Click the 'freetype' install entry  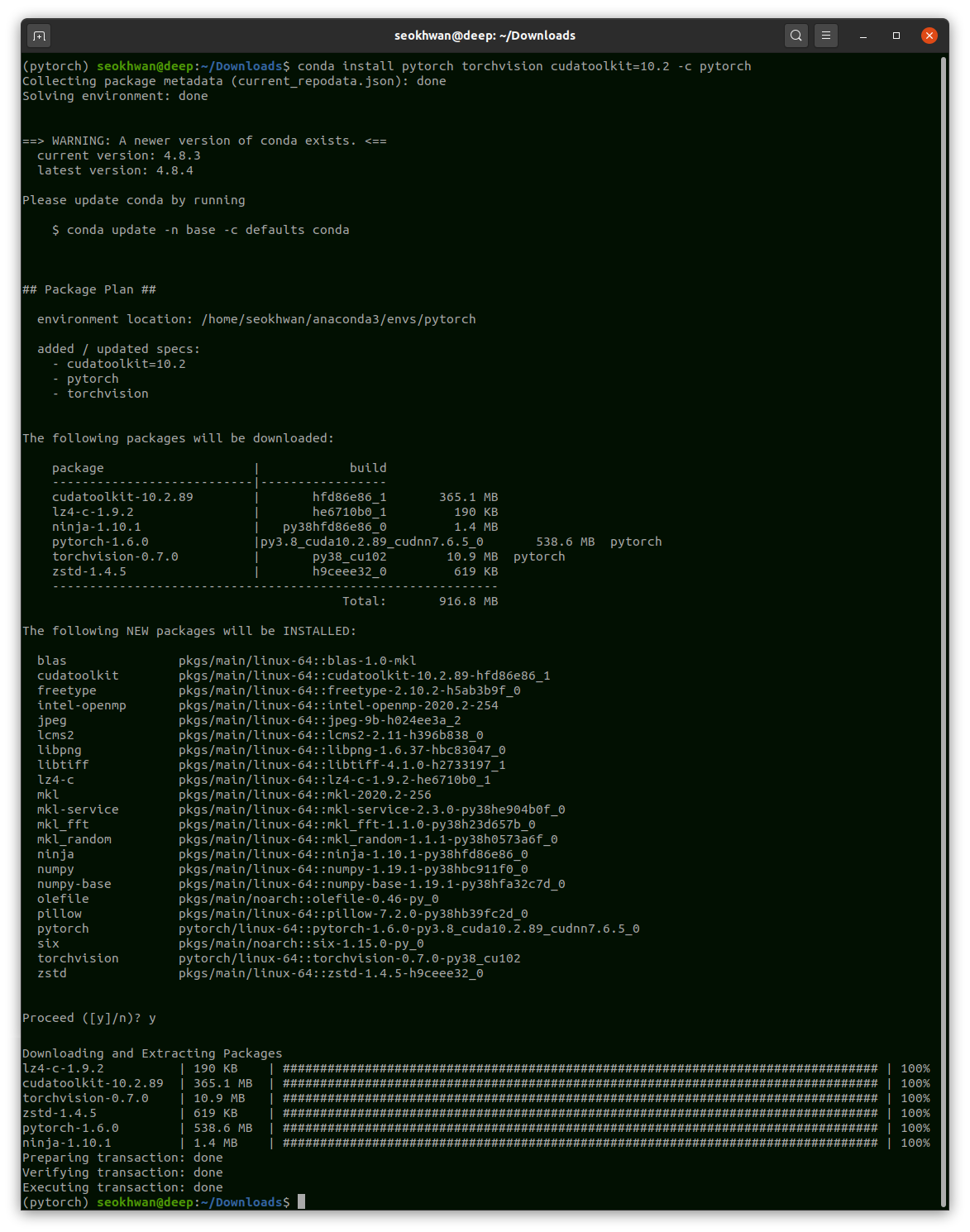[x=279, y=690]
